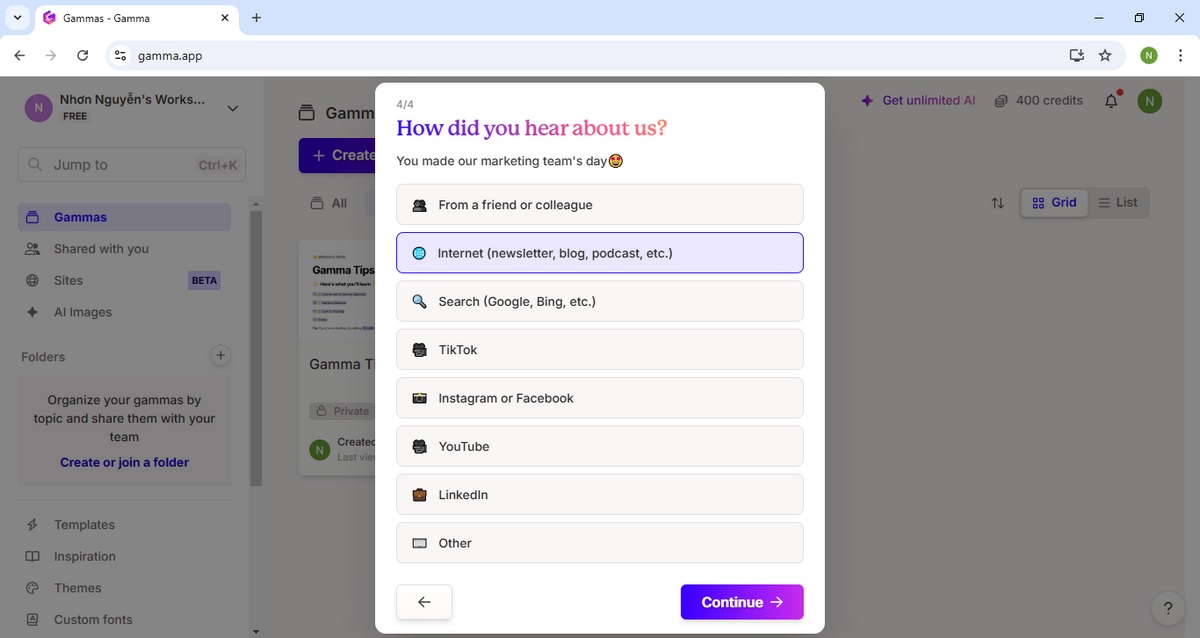Click the browser forward arrow
Image resolution: width=1200 pixels, height=638 pixels.
click(51, 56)
